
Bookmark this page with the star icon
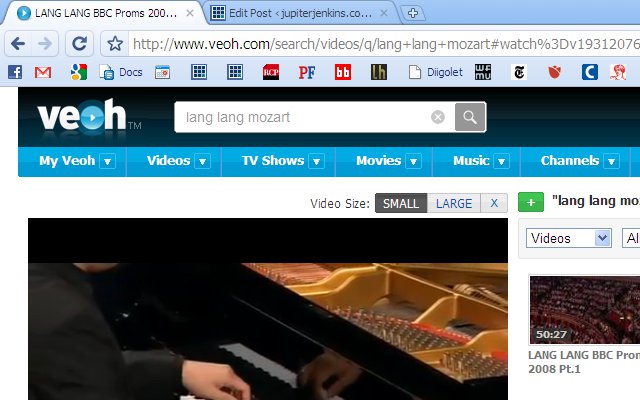click(x=115, y=44)
